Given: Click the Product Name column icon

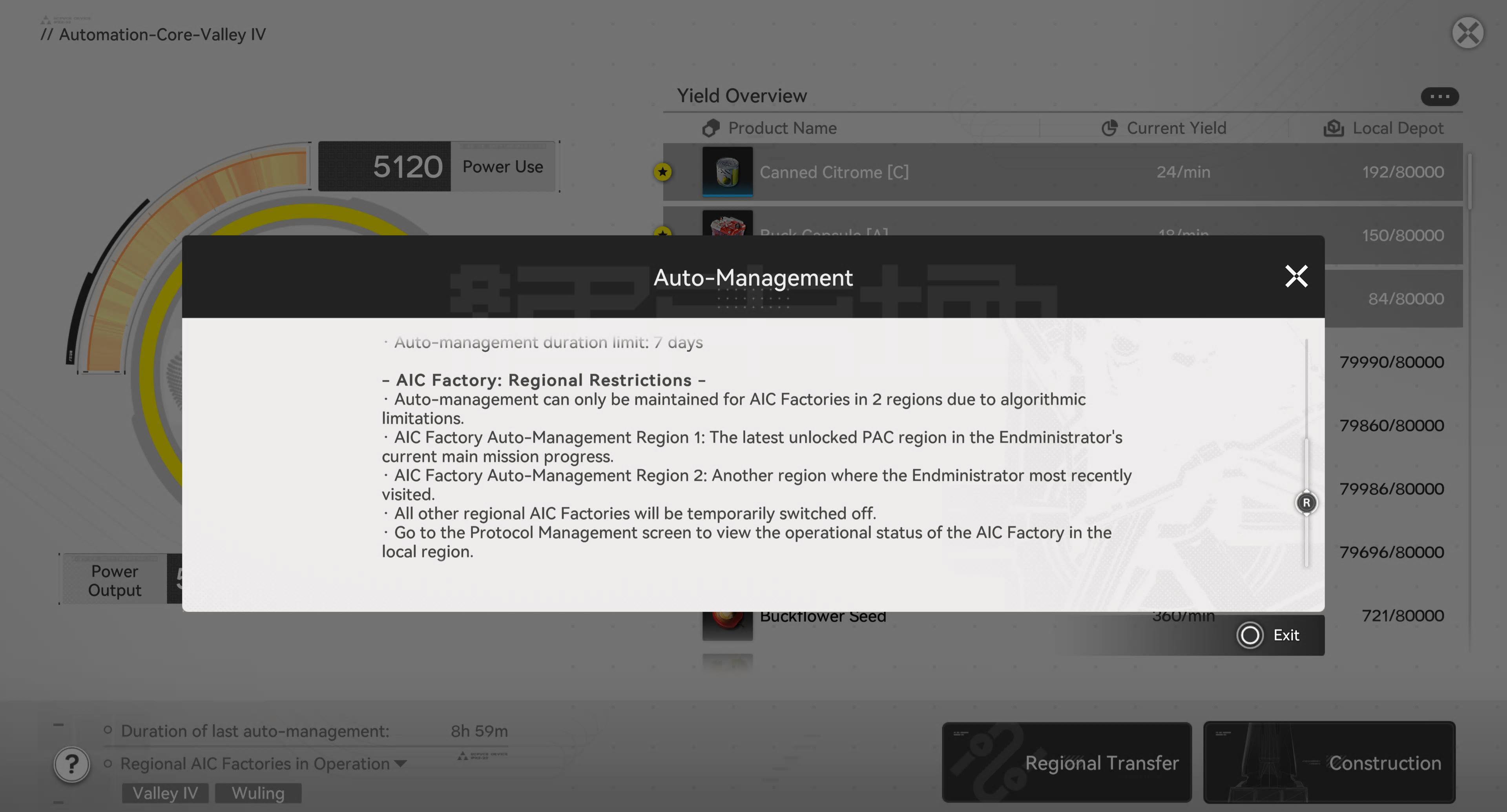Looking at the screenshot, I should click(x=711, y=128).
